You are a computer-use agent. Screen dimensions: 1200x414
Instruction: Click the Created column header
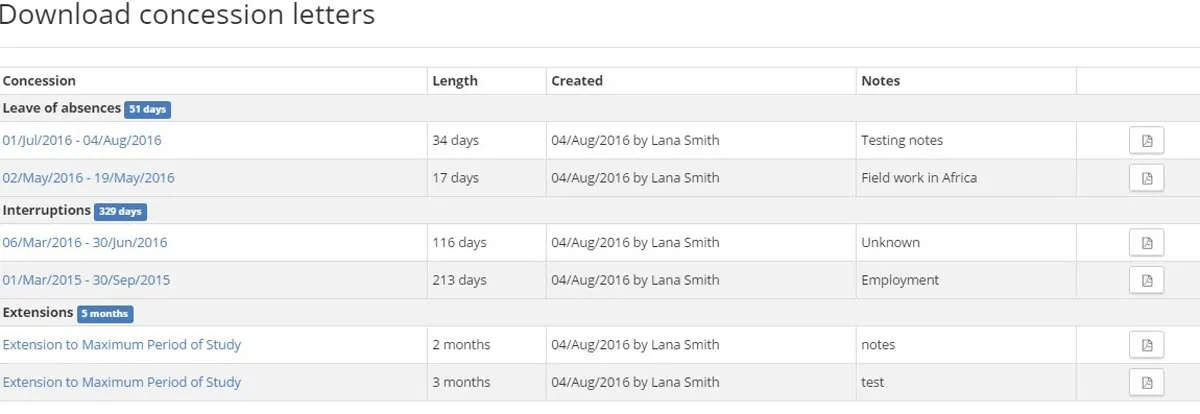click(577, 81)
